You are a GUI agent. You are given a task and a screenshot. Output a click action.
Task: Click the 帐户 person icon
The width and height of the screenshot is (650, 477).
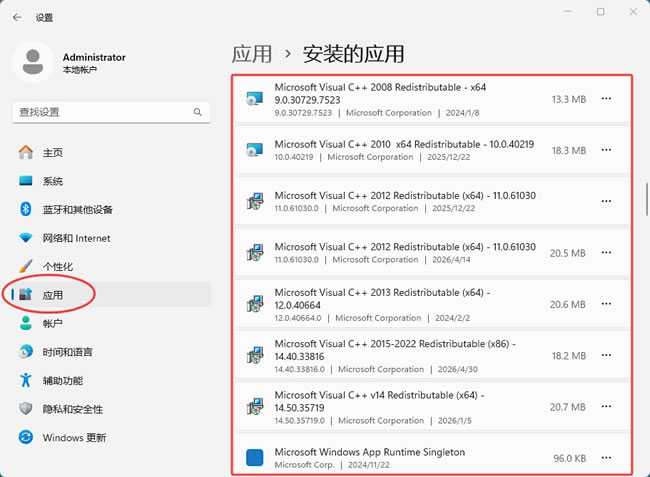click(26, 323)
